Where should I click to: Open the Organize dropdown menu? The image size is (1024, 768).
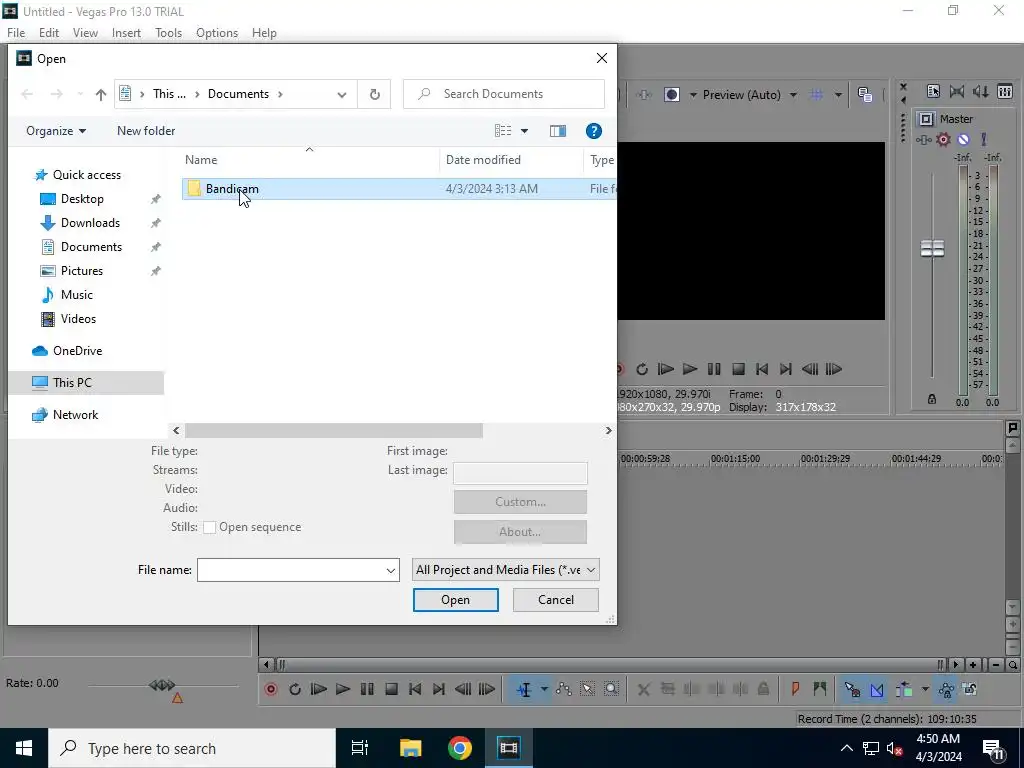pos(56,131)
